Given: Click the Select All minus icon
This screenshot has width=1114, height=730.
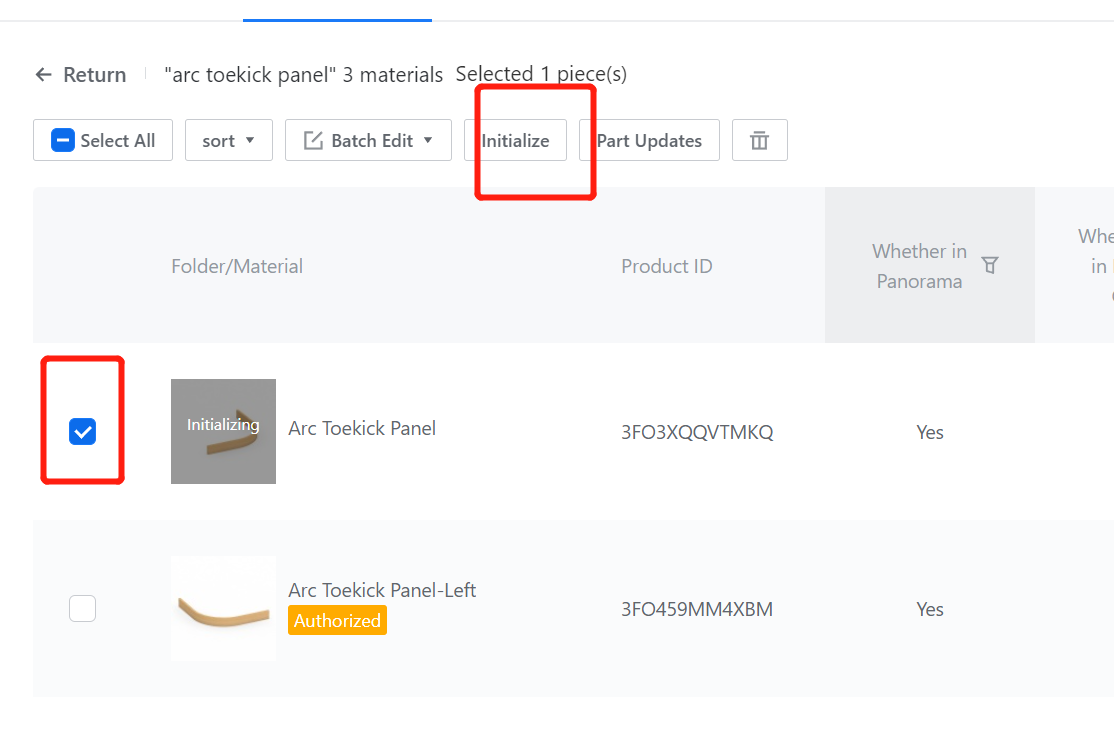Looking at the screenshot, I should pyautogui.click(x=63, y=141).
